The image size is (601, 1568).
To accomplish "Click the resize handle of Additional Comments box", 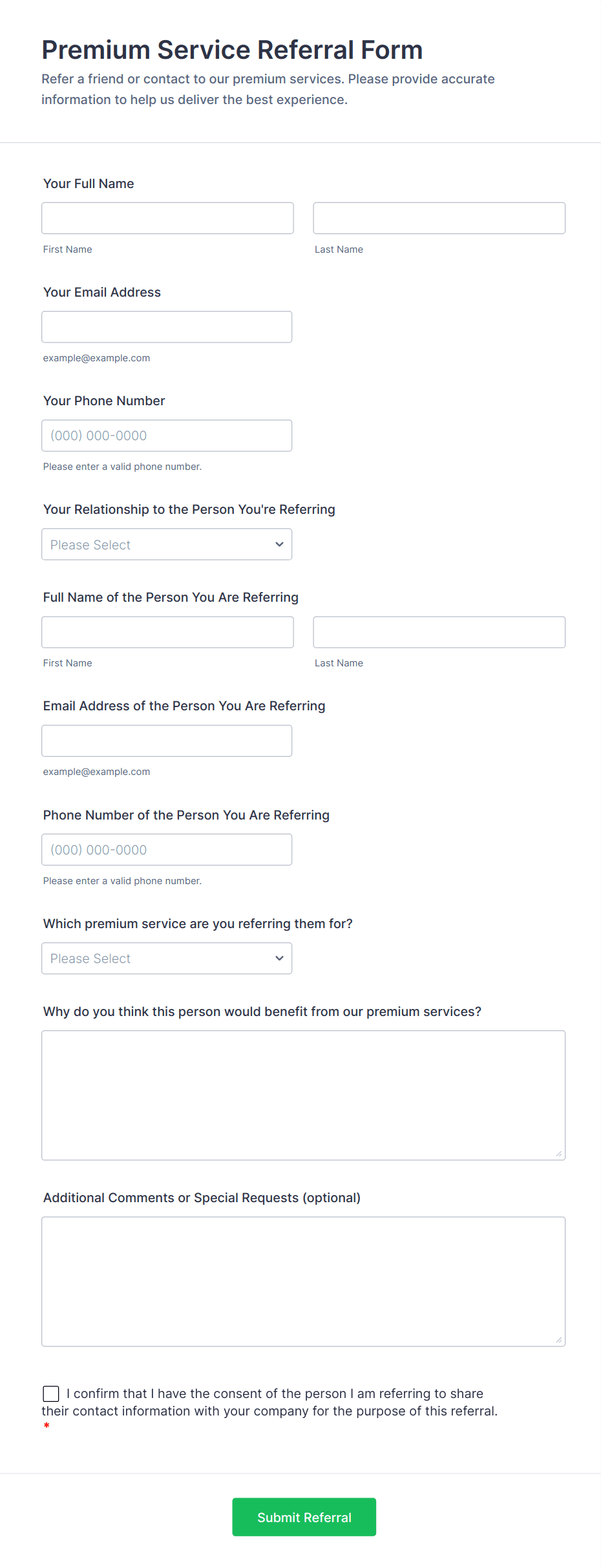I will 559,1340.
